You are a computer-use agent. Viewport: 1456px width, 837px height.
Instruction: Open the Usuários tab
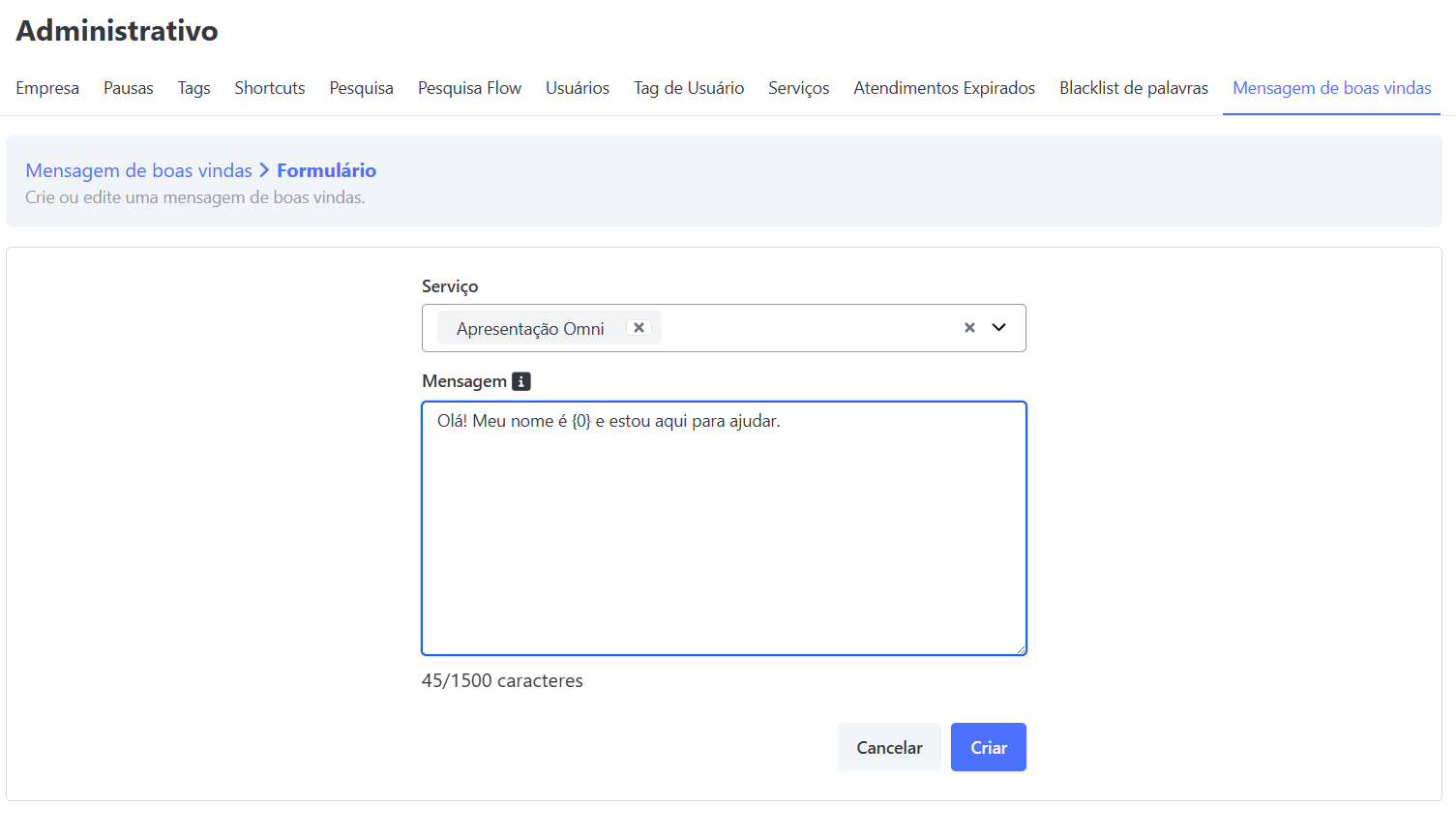pos(578,88)
